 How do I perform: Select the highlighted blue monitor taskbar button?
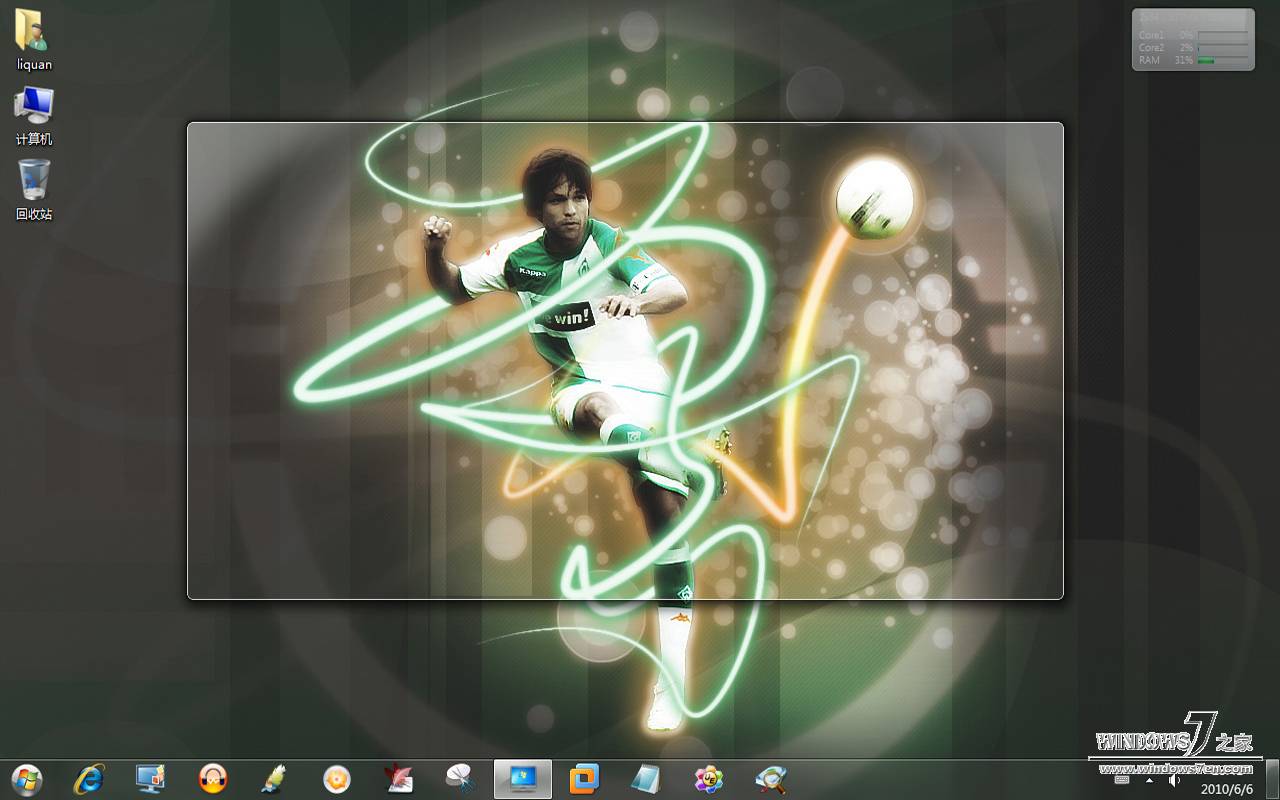[523, 779]
